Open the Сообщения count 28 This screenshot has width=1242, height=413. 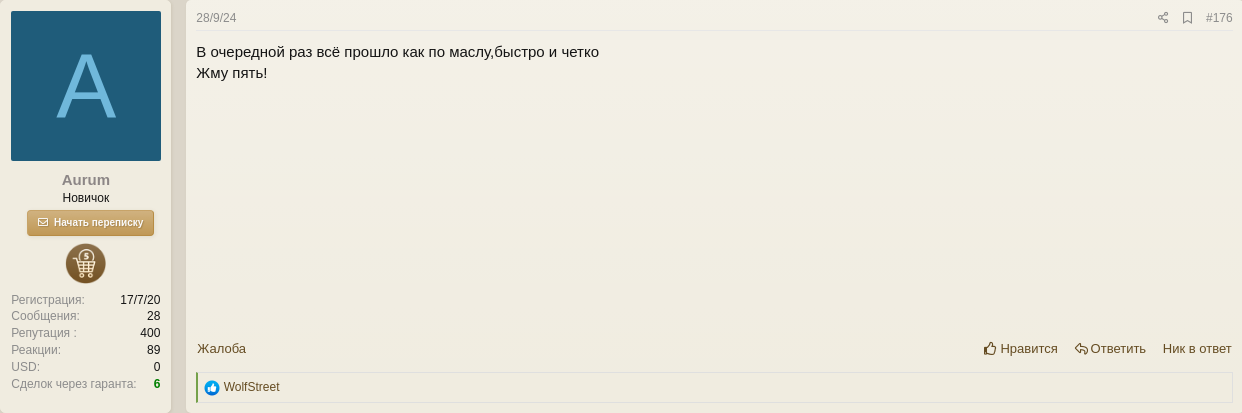coord(153,316)
